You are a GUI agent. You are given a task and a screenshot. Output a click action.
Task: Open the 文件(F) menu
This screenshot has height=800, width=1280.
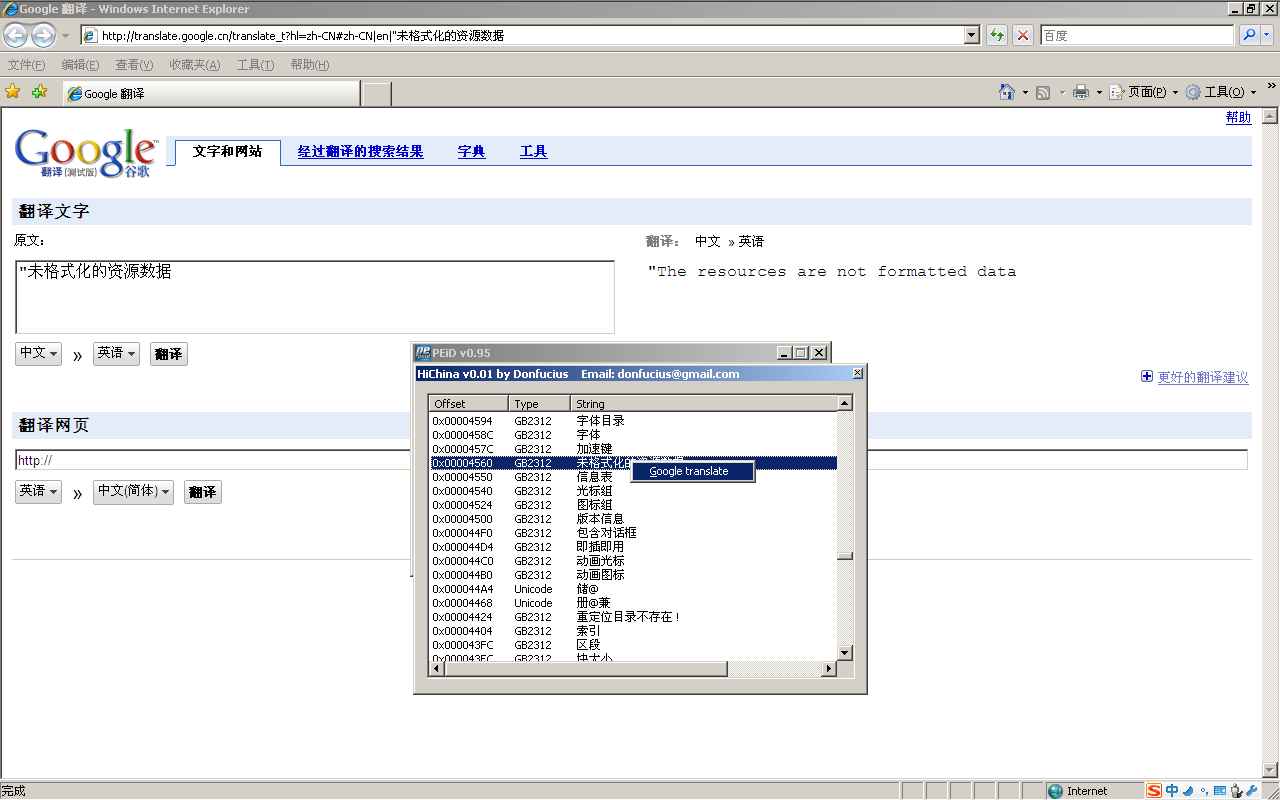[26, 65]
